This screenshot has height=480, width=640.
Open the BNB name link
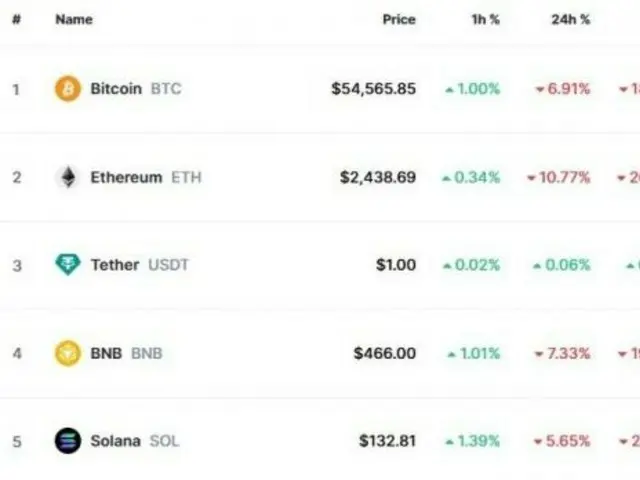pos(127,353)
